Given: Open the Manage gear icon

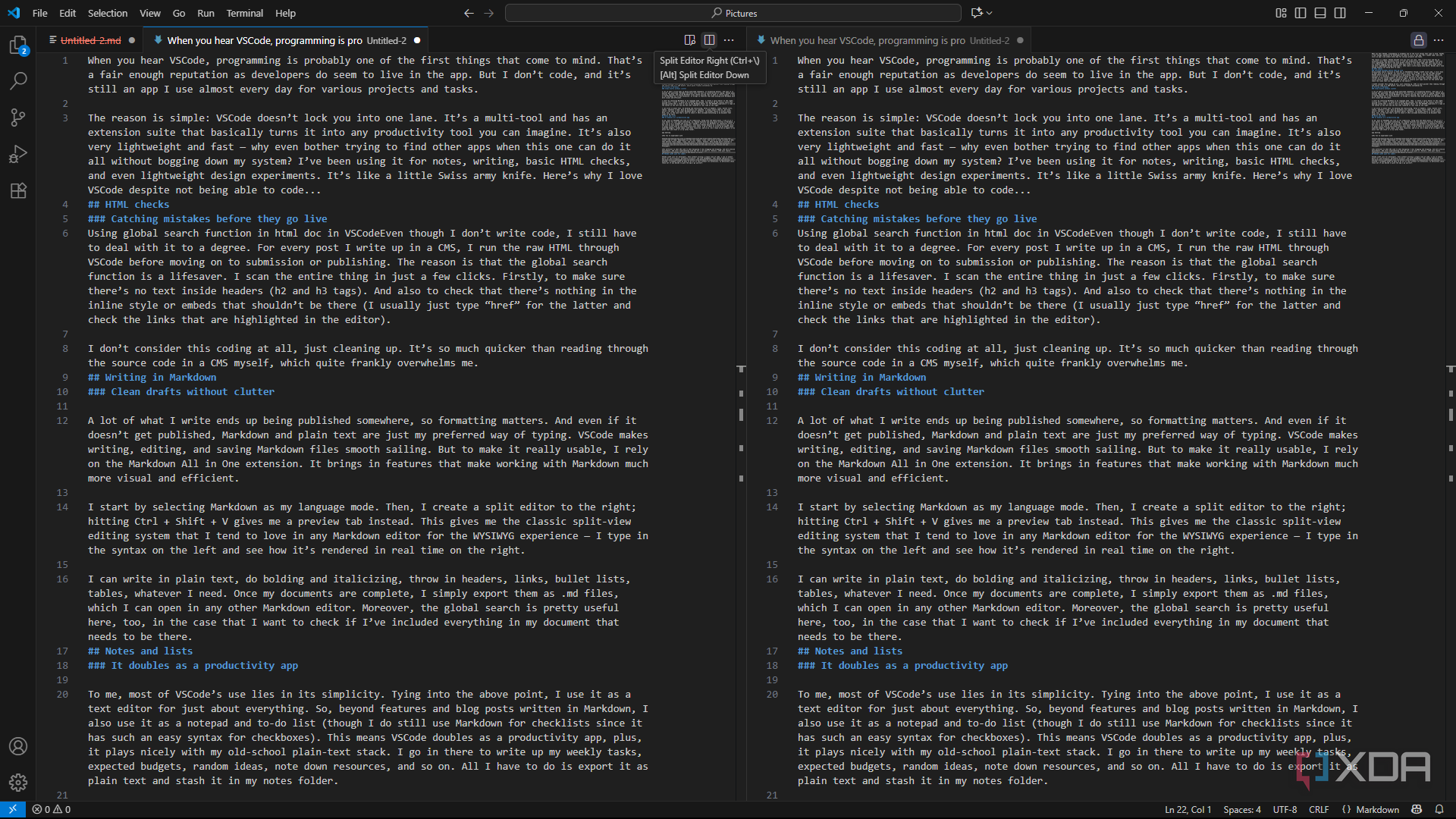Looking at the screenshot, I should [18, 782].
